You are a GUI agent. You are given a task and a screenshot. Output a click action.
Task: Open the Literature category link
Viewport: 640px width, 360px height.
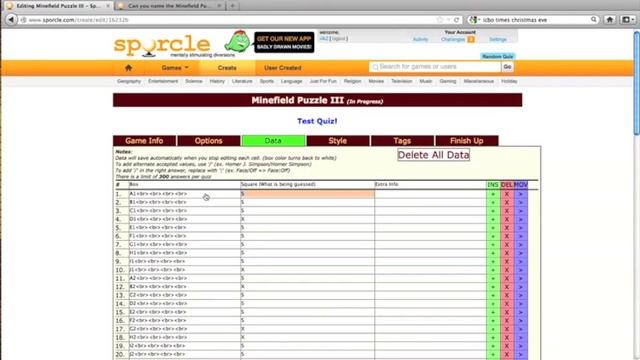(x=242, y=81)
